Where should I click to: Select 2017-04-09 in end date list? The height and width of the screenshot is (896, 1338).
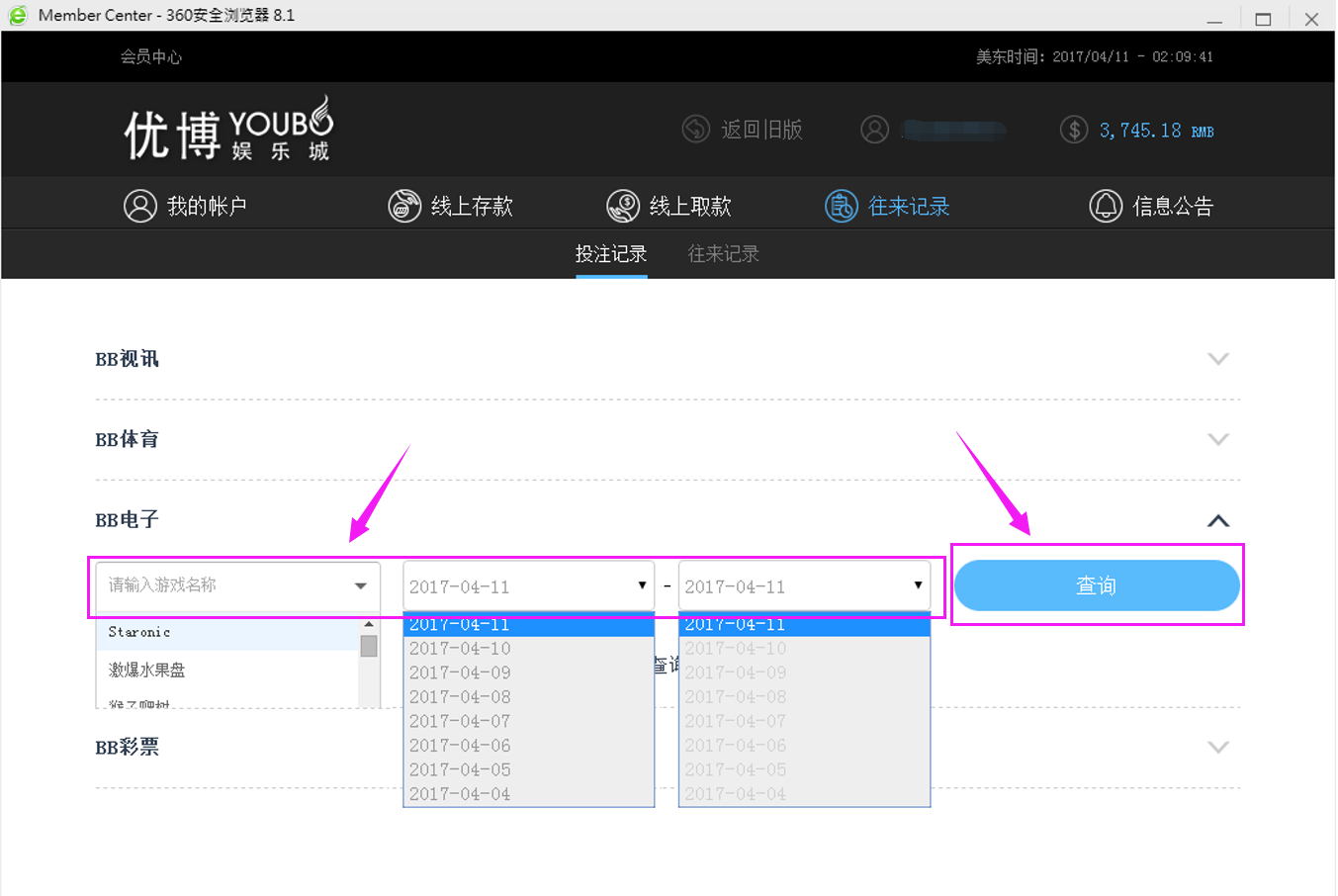pyautogui.click(x=804, y=672)
